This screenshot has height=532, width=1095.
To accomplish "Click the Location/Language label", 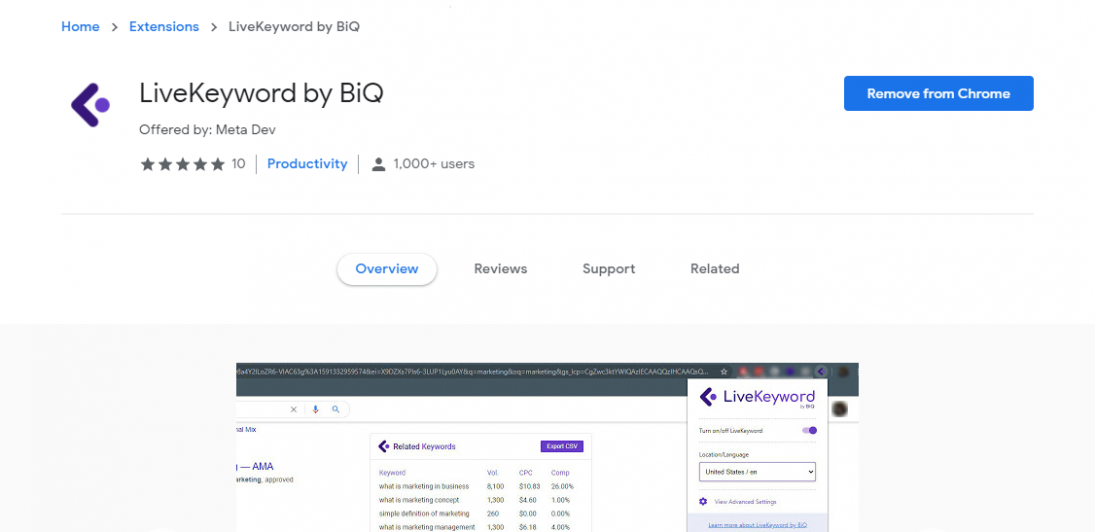I will (x=723, y=455).
